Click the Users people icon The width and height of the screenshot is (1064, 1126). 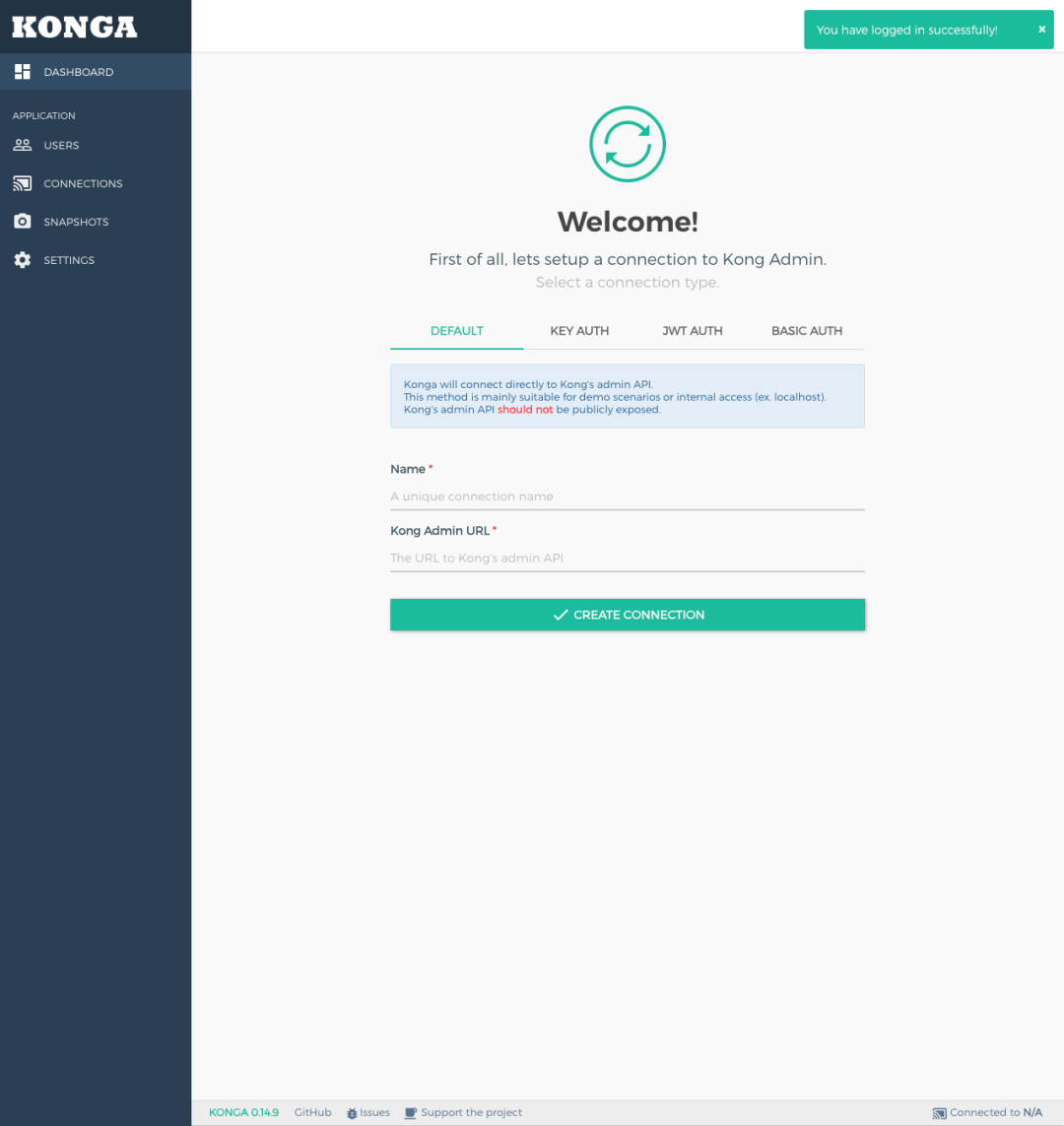tap(23, 145)
